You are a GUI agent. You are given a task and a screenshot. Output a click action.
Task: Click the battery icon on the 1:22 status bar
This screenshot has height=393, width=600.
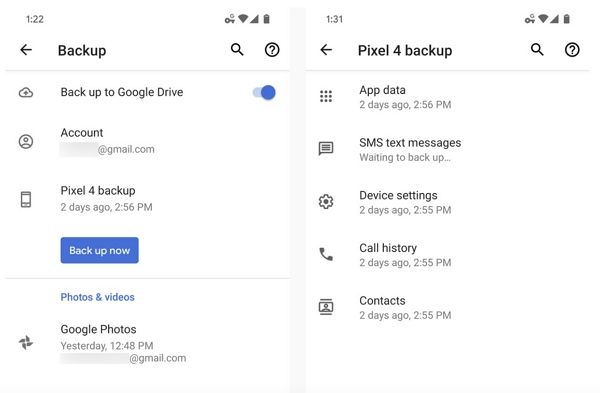(x=267, y=19)
